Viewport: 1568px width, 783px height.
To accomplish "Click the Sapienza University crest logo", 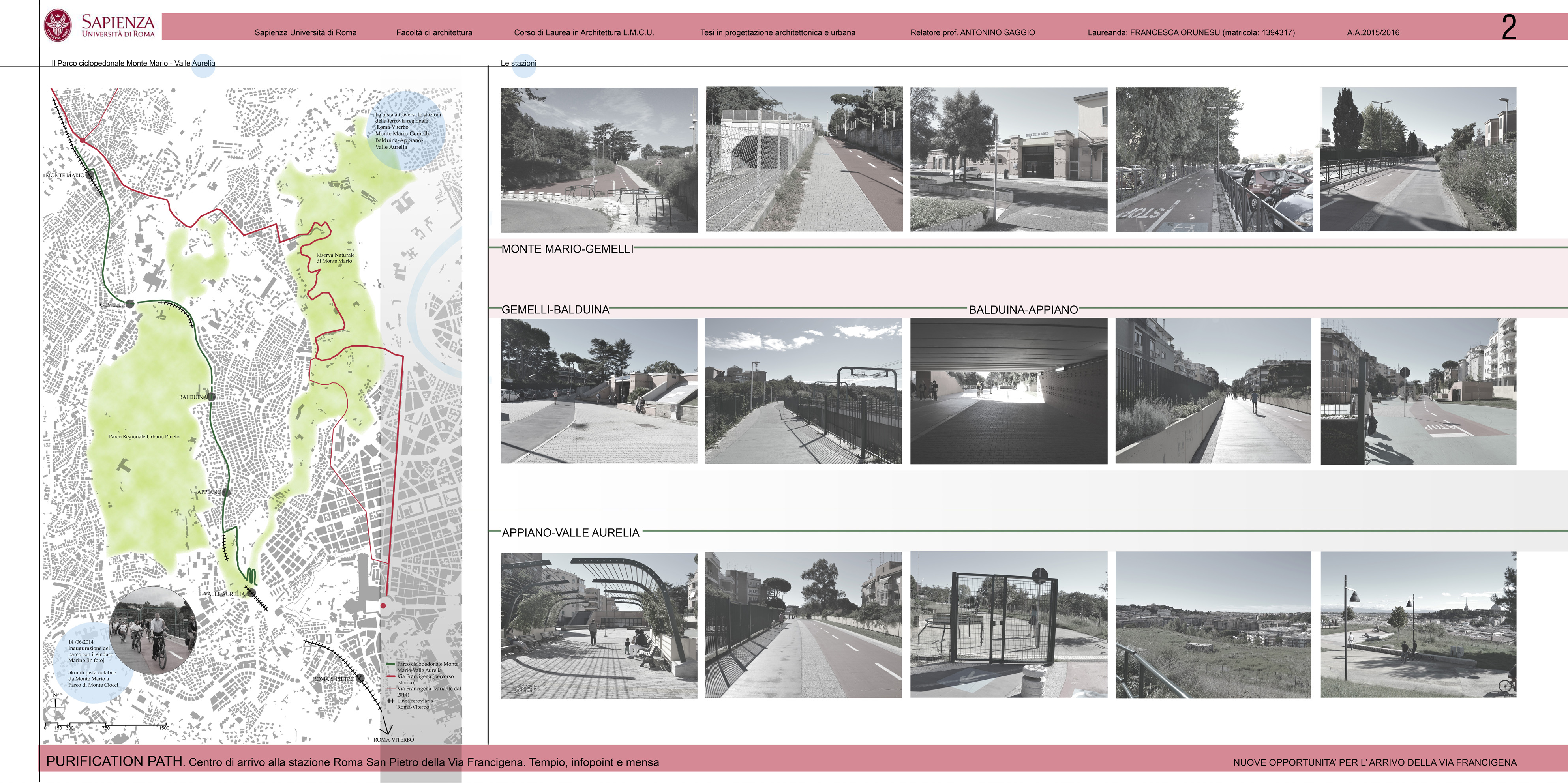I will [x=58, y=26].
